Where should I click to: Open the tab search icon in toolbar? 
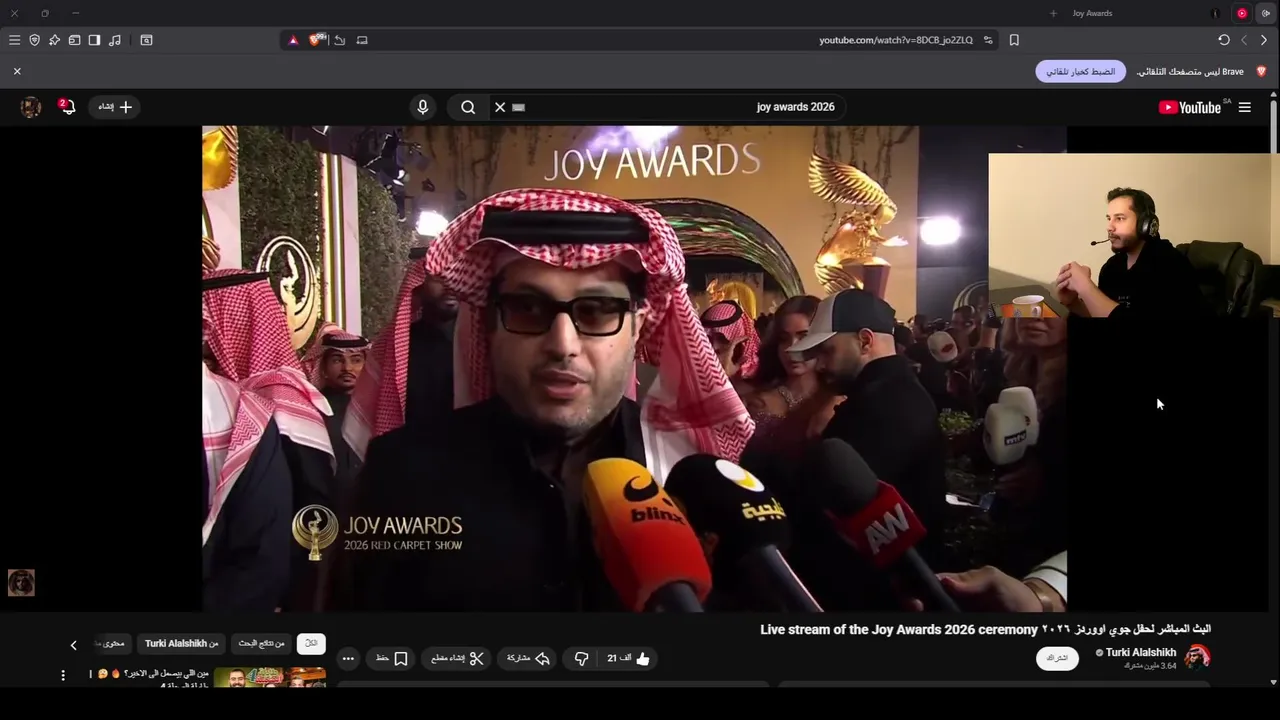coord(146,40)
